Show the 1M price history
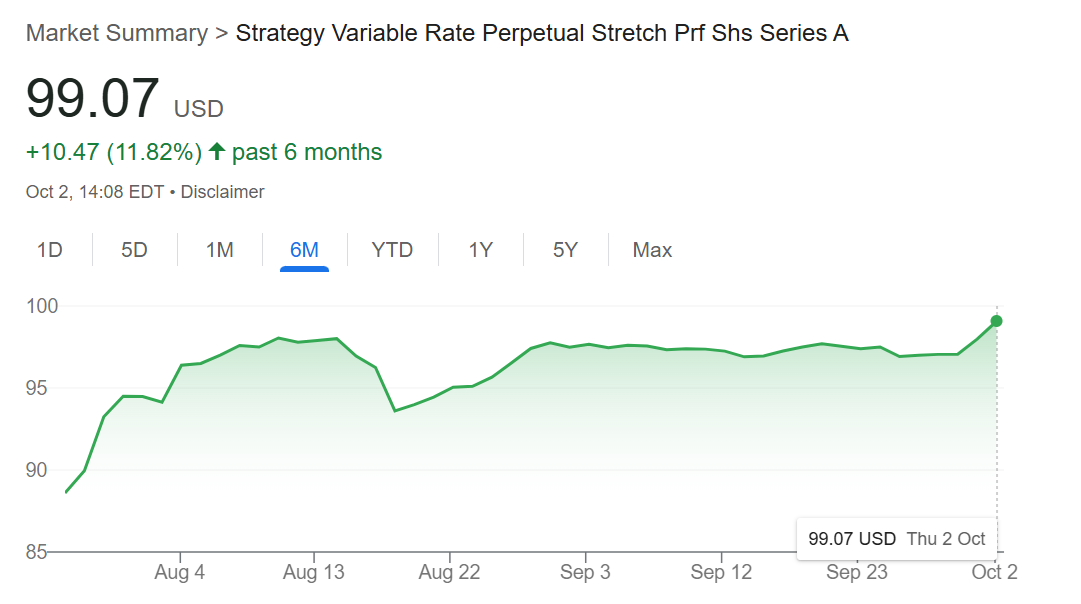The width and height of the screenshot is (1081, 604). tap(220, 250)
